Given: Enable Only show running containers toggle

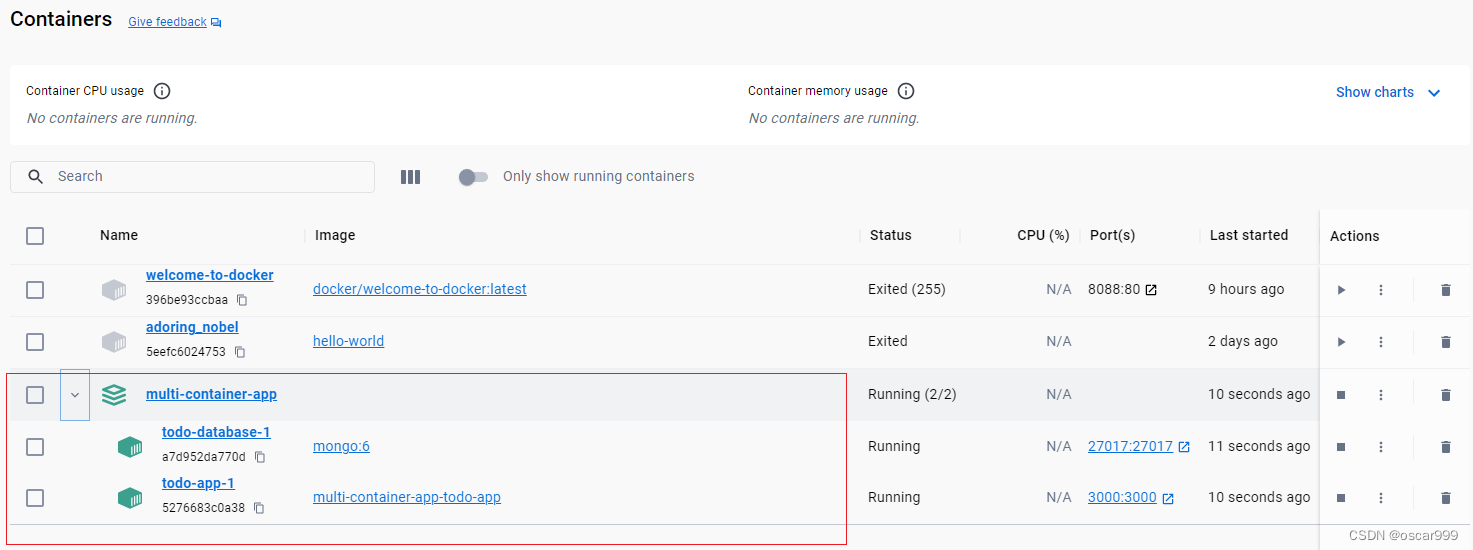Looking at the screenshot, I should coord(473,177).
